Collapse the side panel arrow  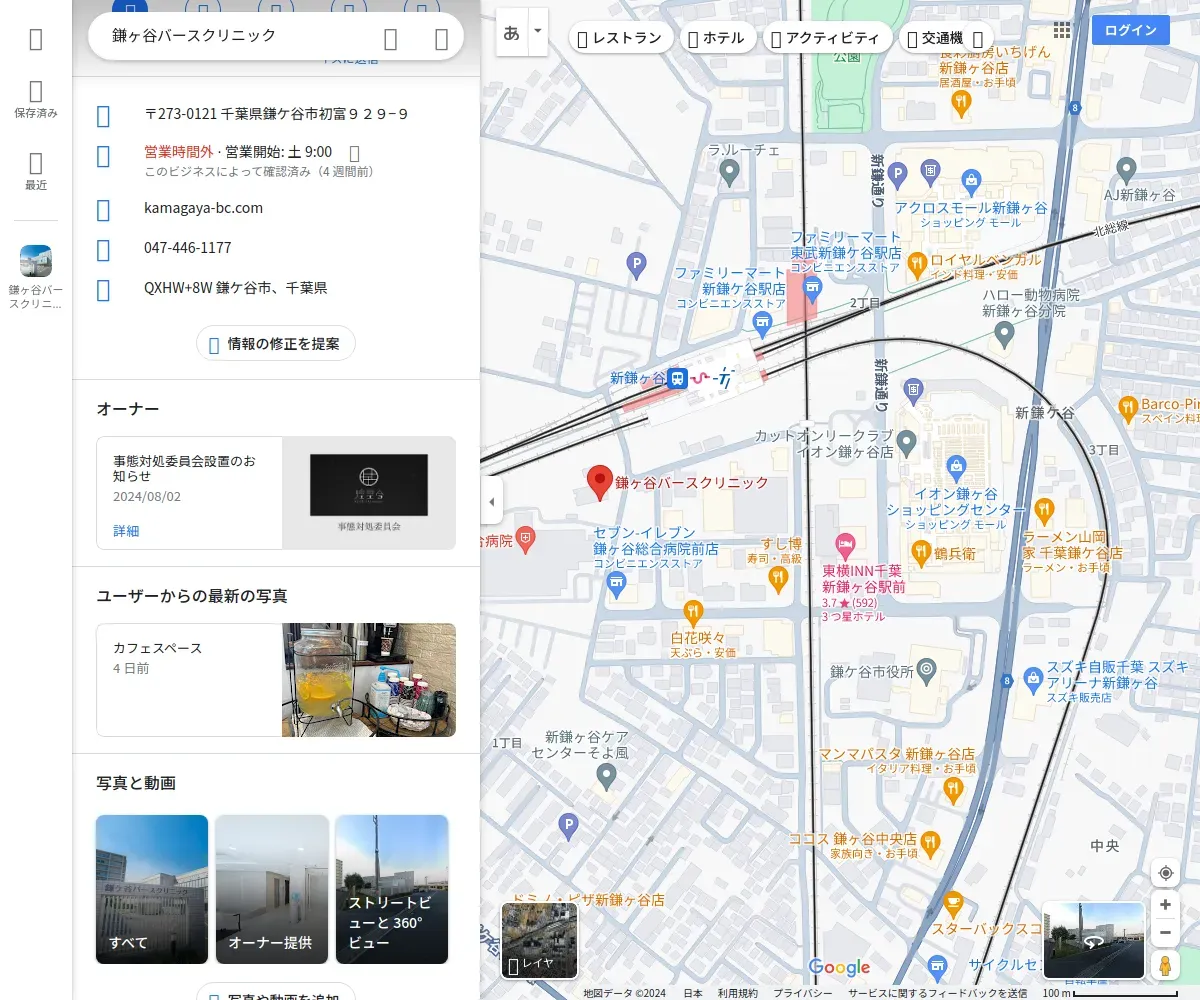point(491,501)
